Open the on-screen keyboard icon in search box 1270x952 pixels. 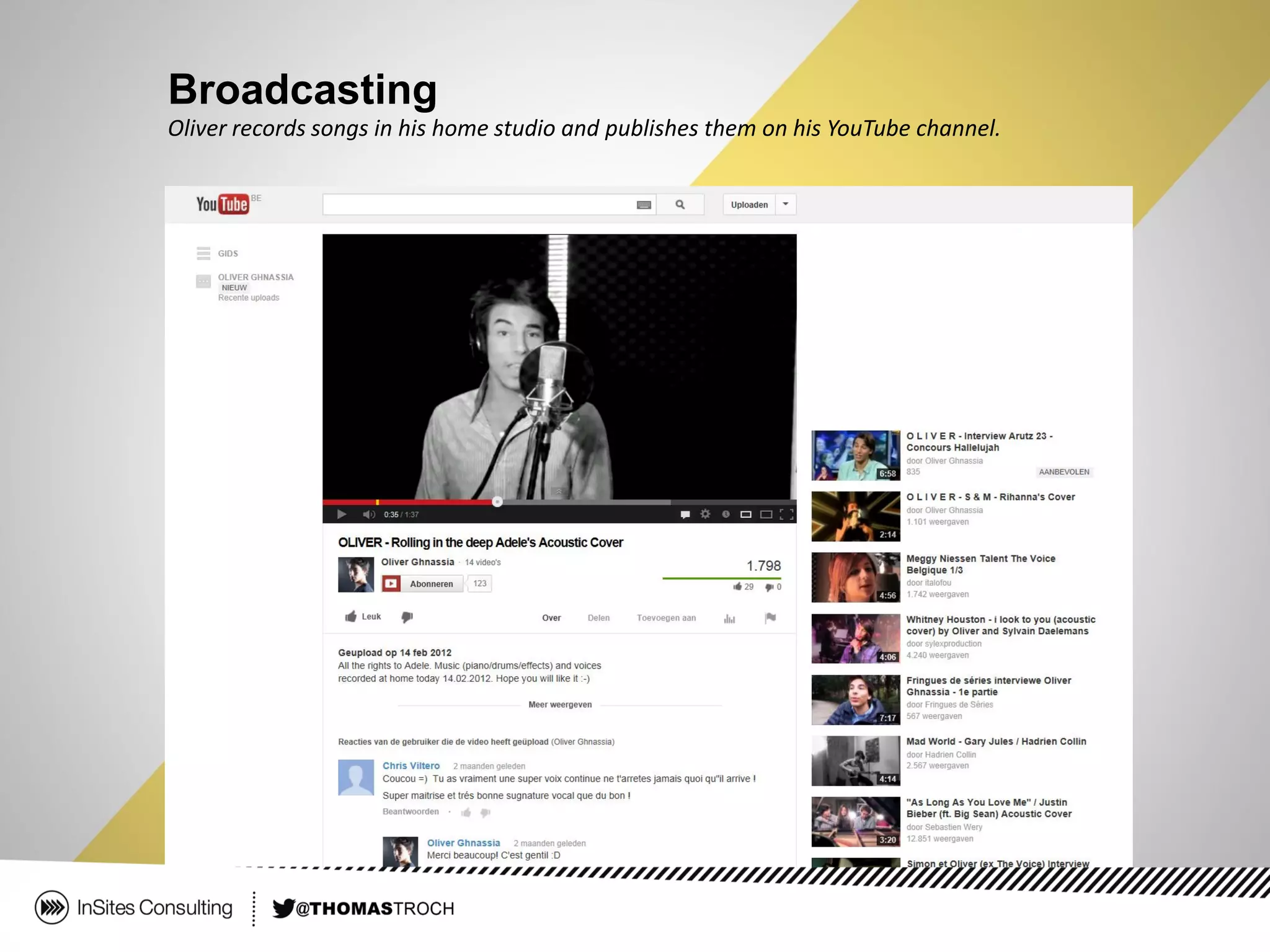click(644, 205)
